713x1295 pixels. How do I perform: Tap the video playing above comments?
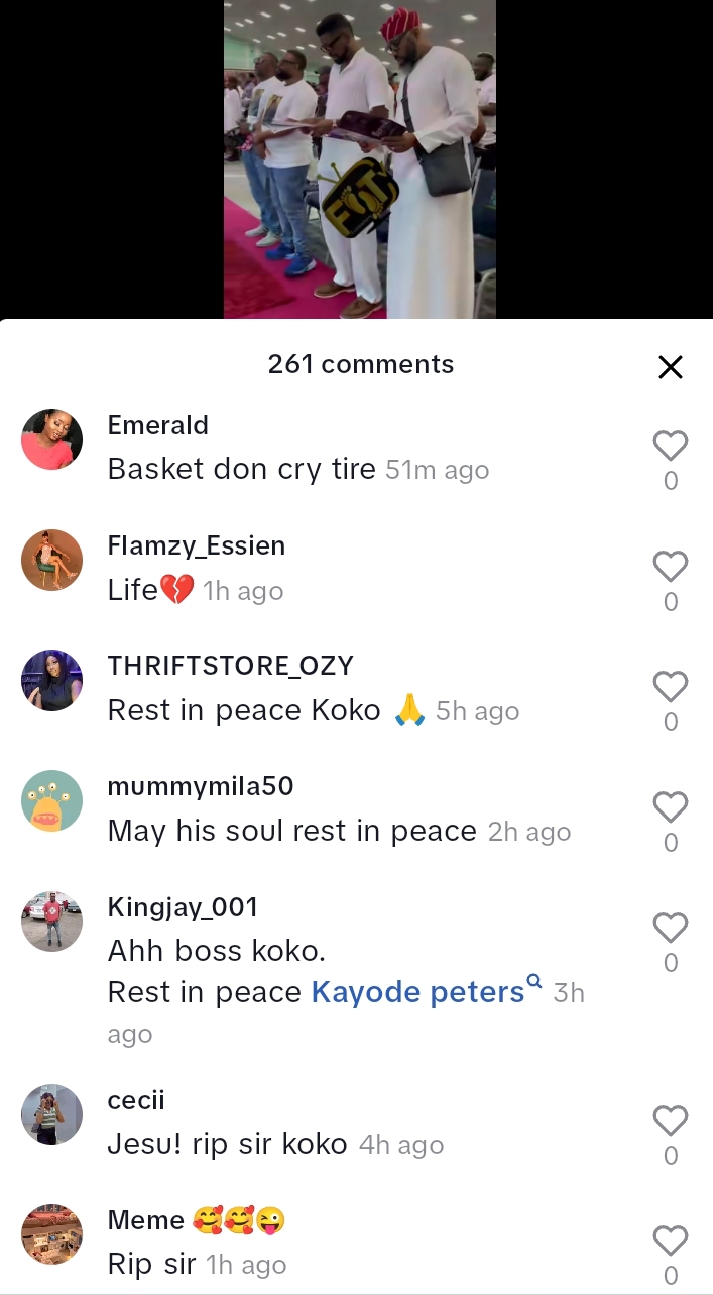click(359, 160)
